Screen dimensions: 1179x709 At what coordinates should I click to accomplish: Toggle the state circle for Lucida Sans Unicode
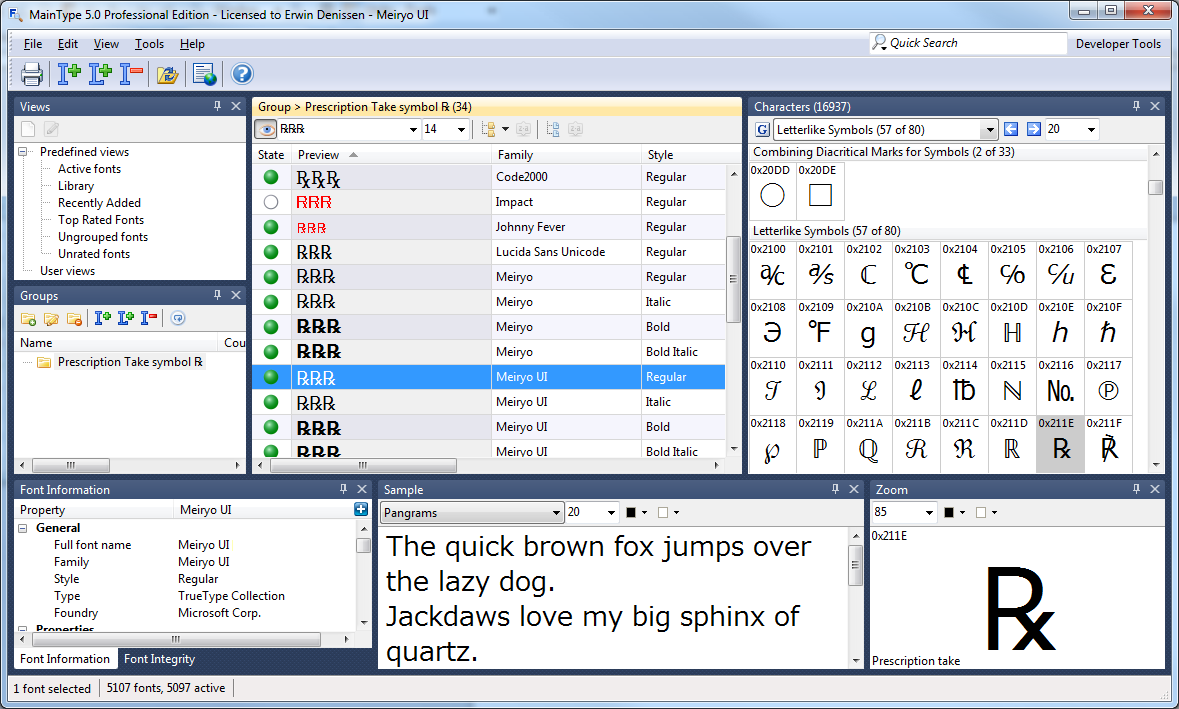(x=271, y=252)
